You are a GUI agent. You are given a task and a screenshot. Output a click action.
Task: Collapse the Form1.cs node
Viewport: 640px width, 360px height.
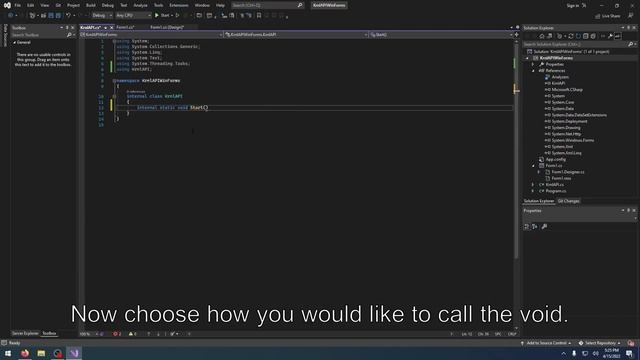coord(533,166)
